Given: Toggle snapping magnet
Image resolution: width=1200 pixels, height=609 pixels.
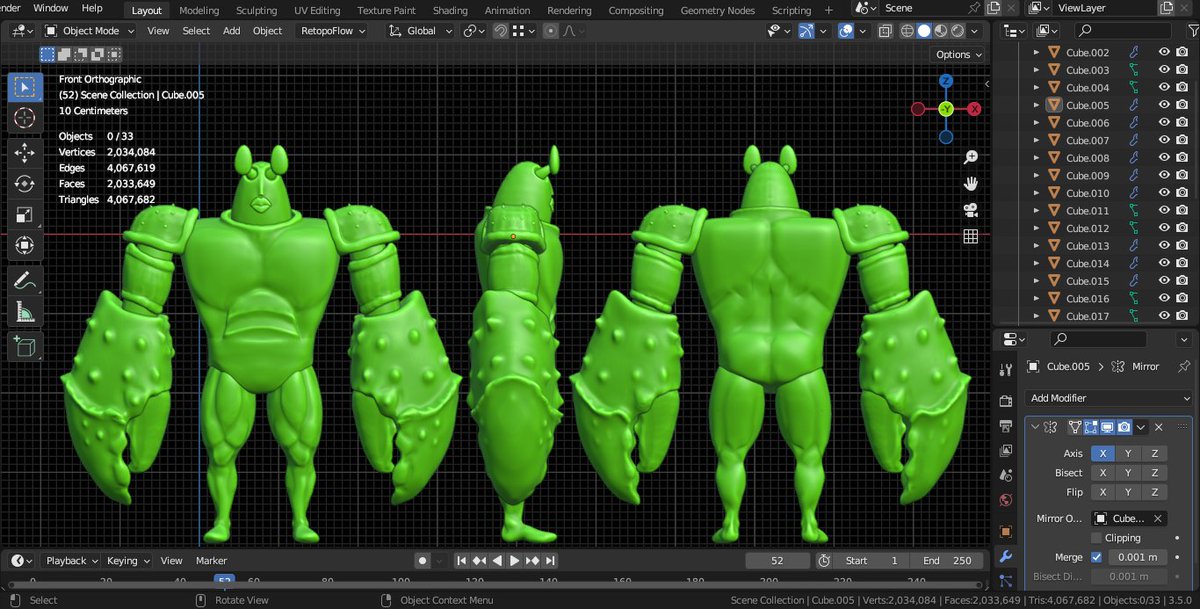Looking at the screenshot, I should tap(499, 31).
